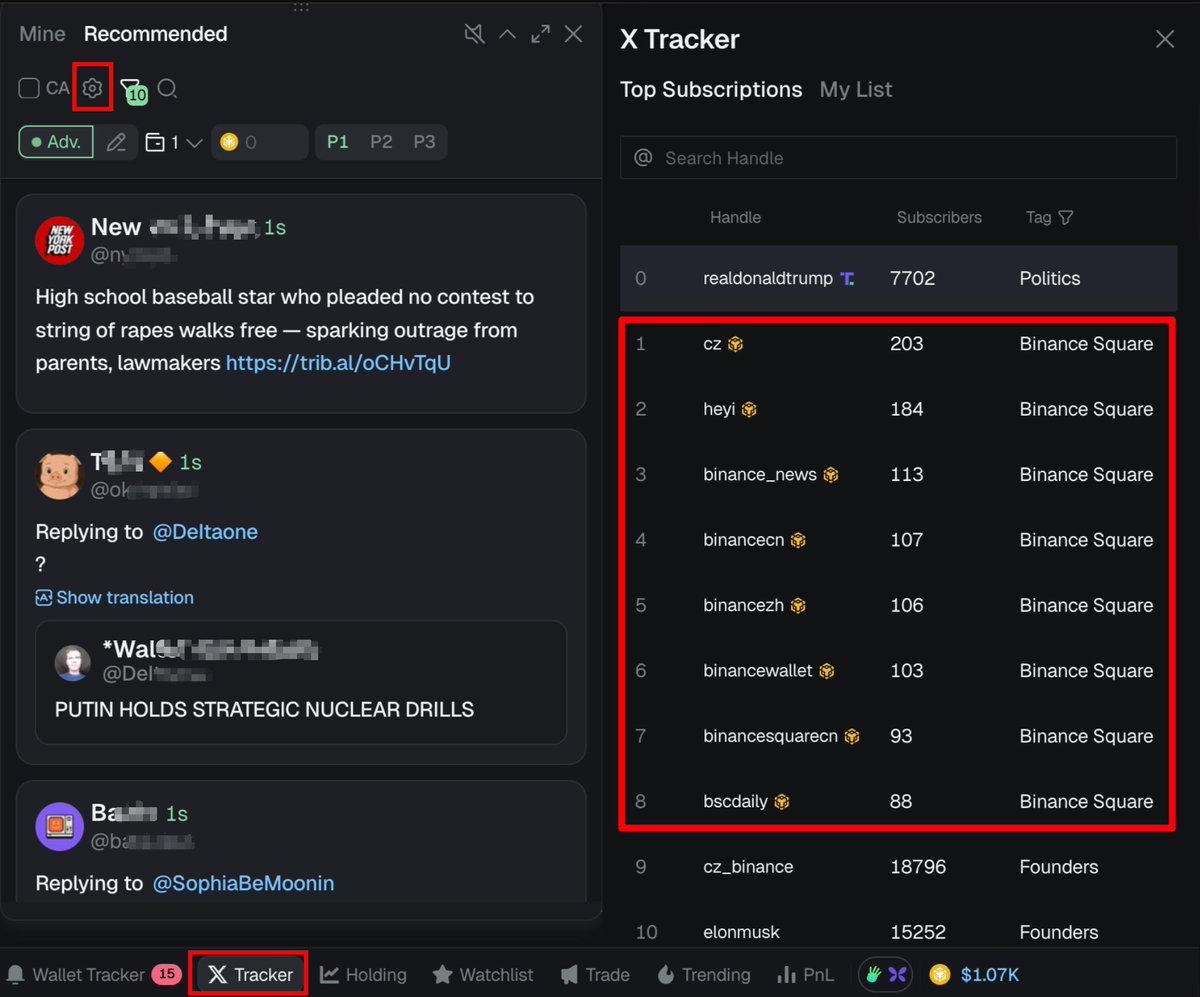Select the cz handle row
This screenshot has height=997, width=1200.
(898, 344)
